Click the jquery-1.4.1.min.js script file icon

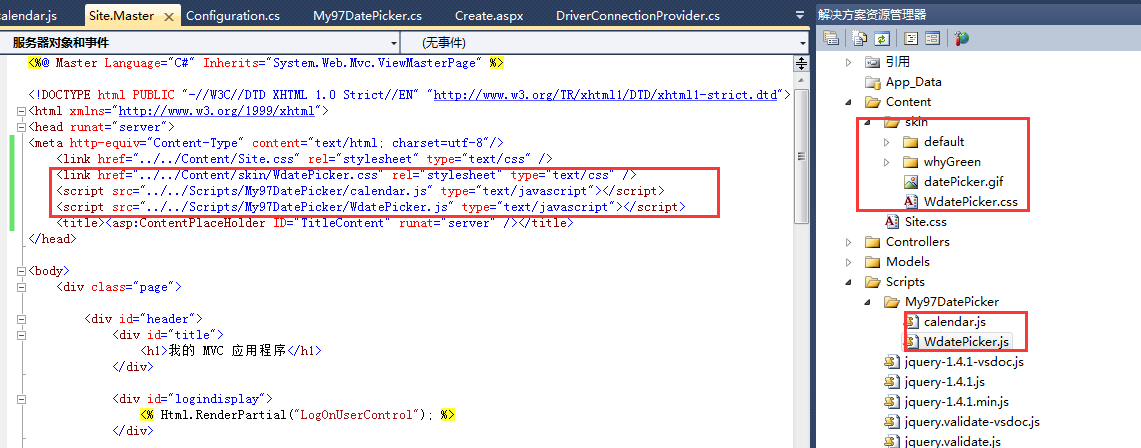(891, 401)
